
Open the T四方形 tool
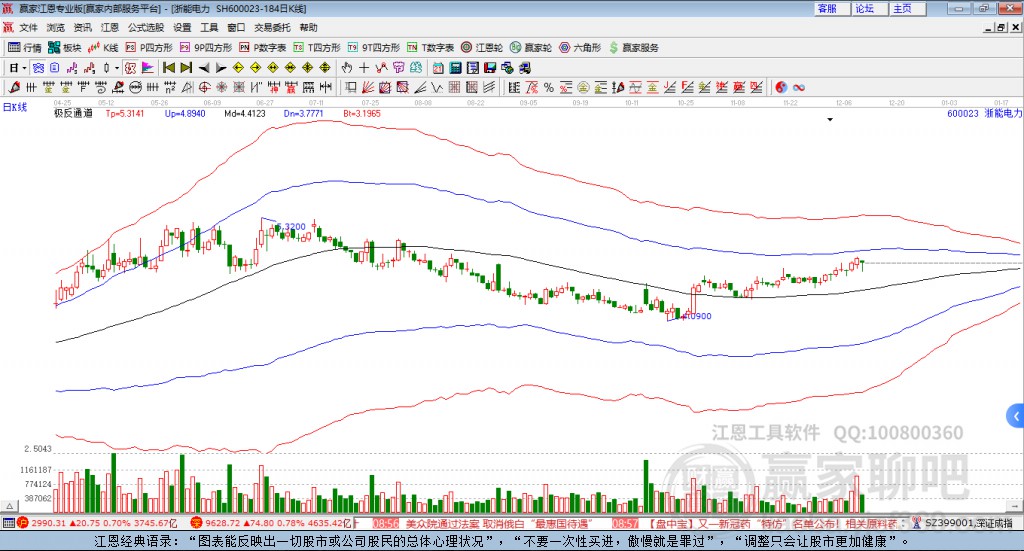[317, 48]
